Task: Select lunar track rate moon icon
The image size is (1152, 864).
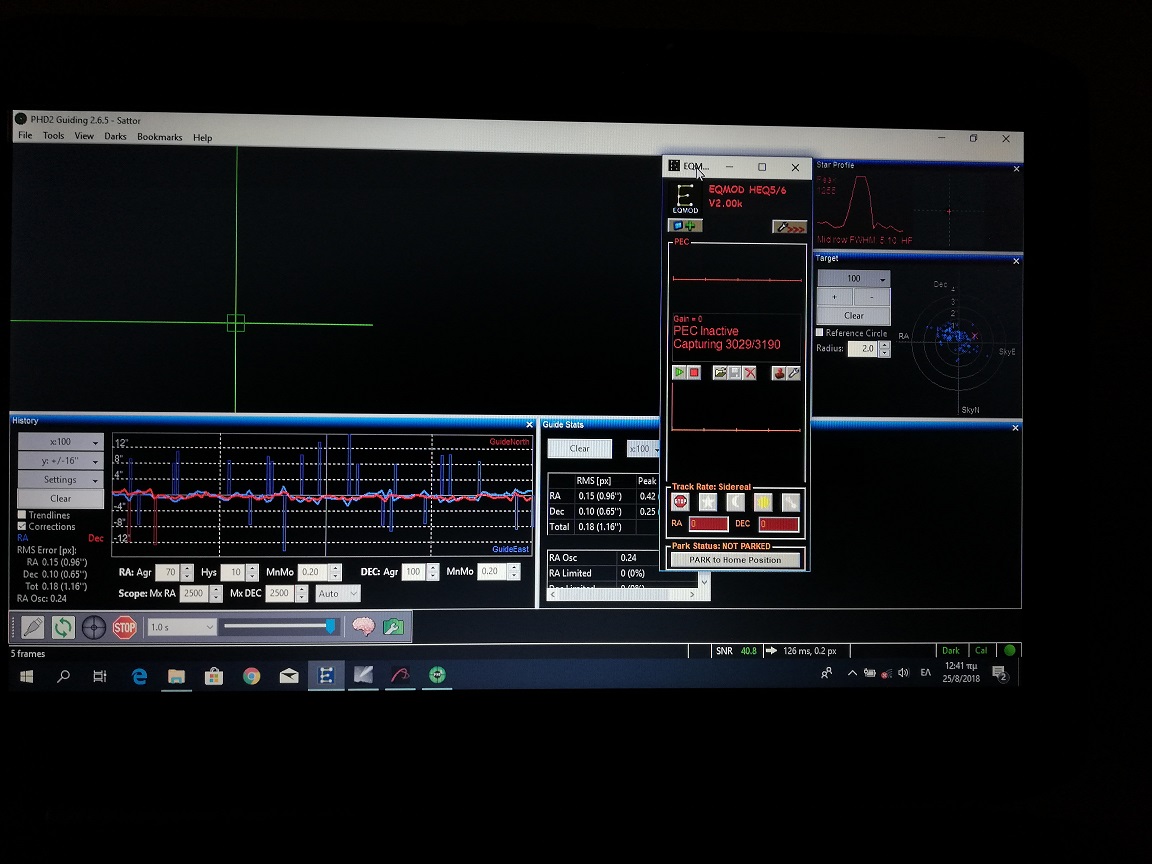Action: coord(735,502)
